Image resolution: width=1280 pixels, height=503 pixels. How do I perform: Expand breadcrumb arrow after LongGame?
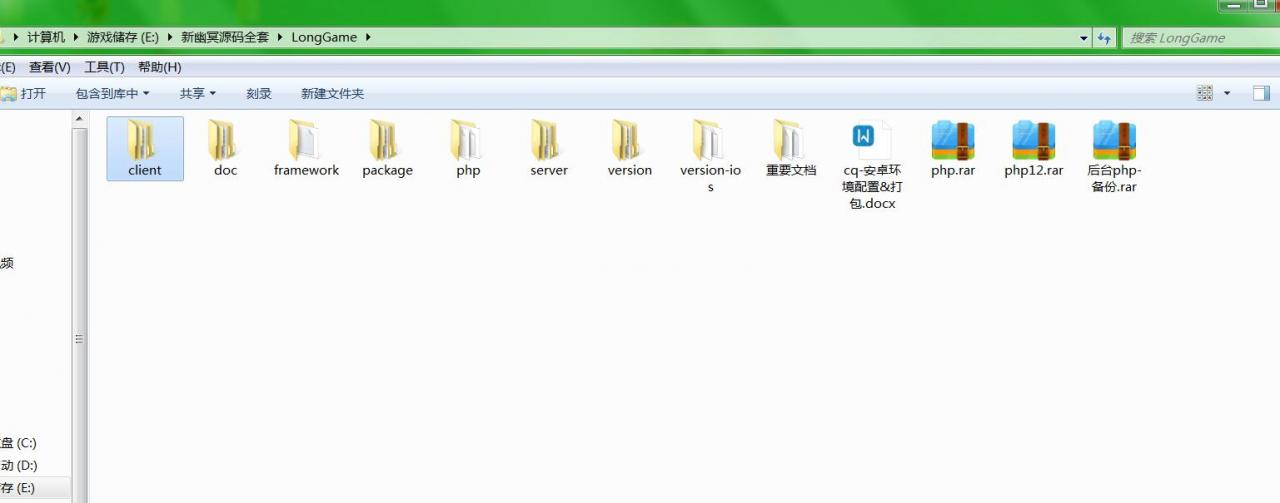pyautogui.click(x=367, y=37)
